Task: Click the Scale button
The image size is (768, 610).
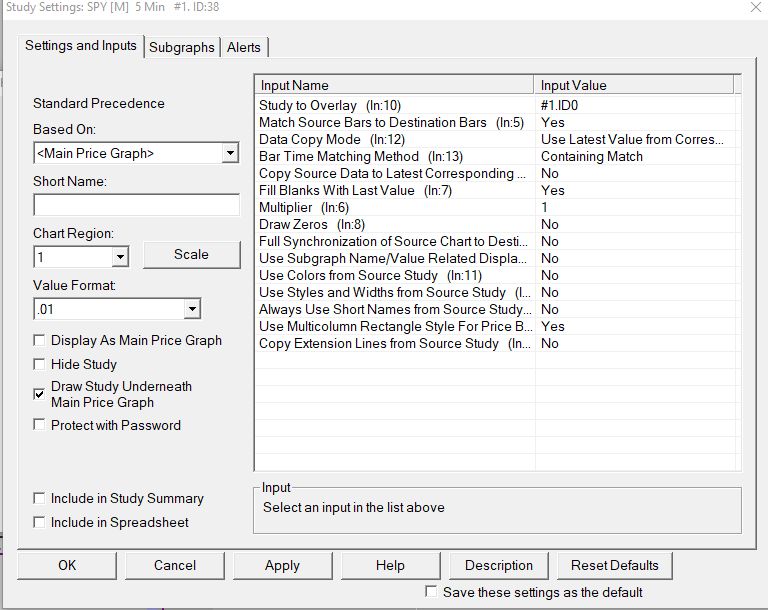Action: pyautogui.click(x=191, y=254)
